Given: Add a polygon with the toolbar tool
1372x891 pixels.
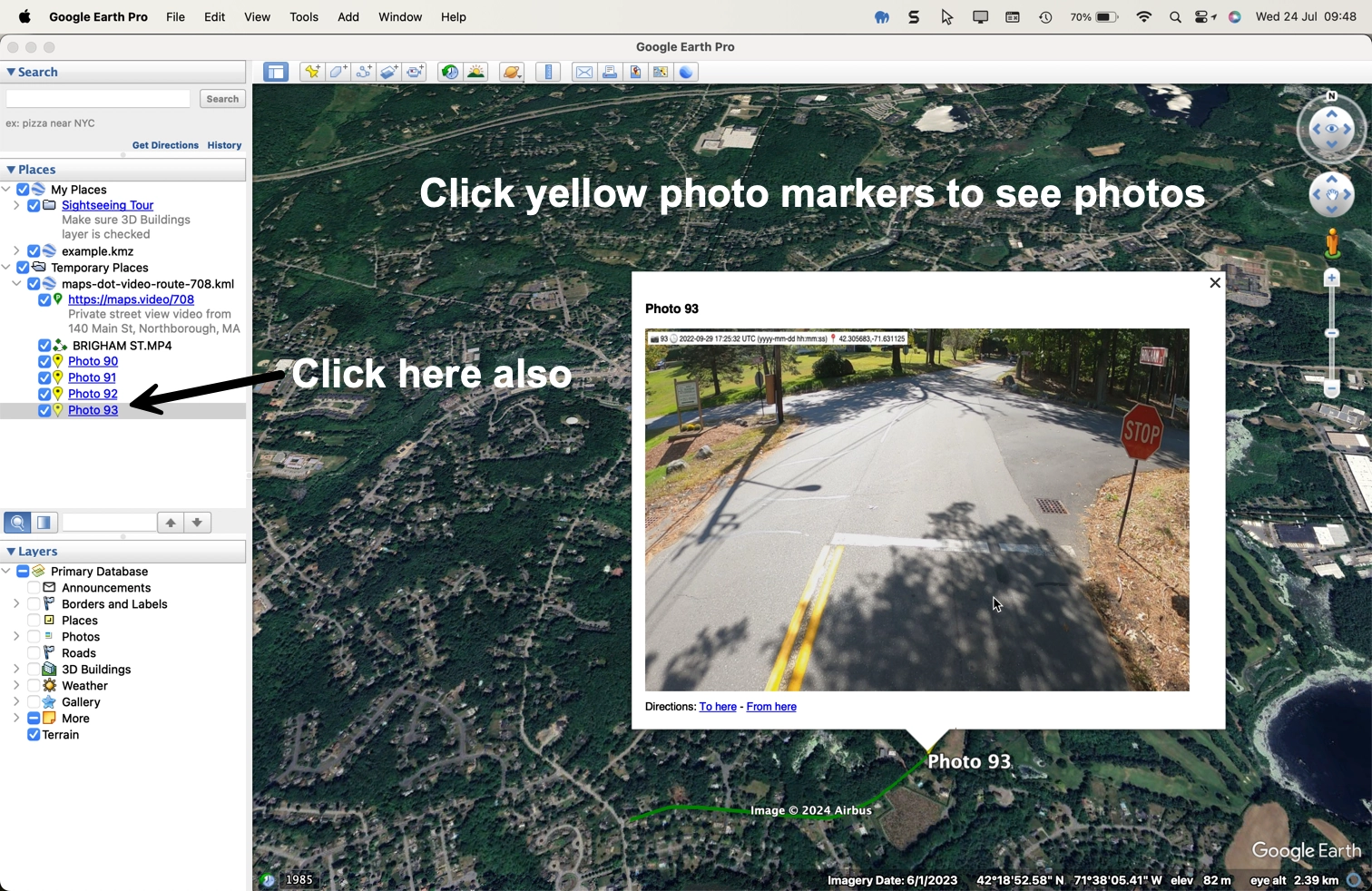Looking at the screenshot, I should click(338, 72).
